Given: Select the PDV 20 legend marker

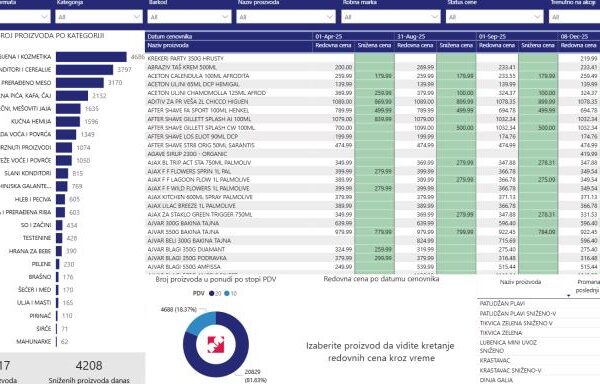Looking at the screenshot, I should [212, 293].
